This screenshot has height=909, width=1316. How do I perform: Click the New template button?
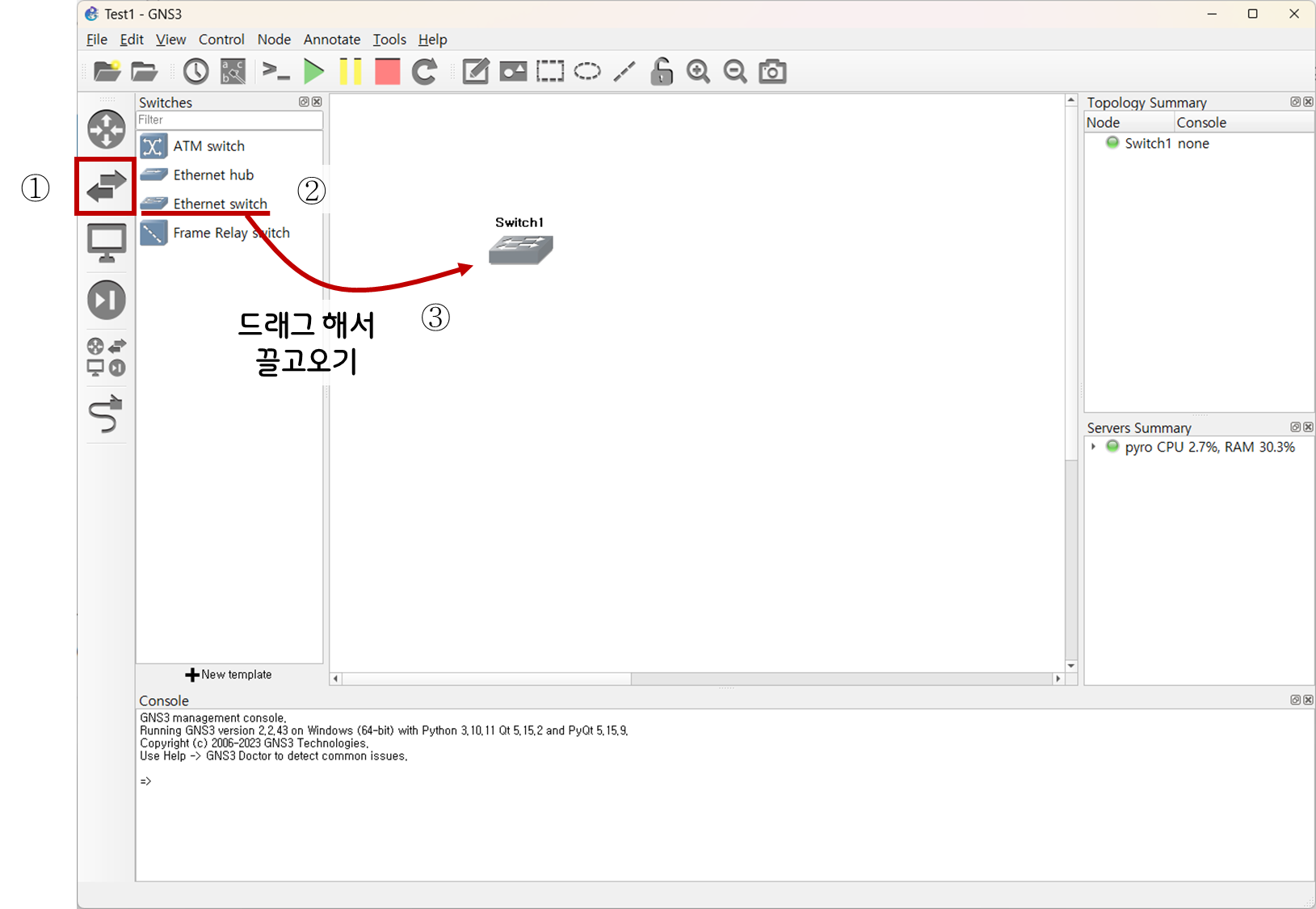(x=229, y=675)
